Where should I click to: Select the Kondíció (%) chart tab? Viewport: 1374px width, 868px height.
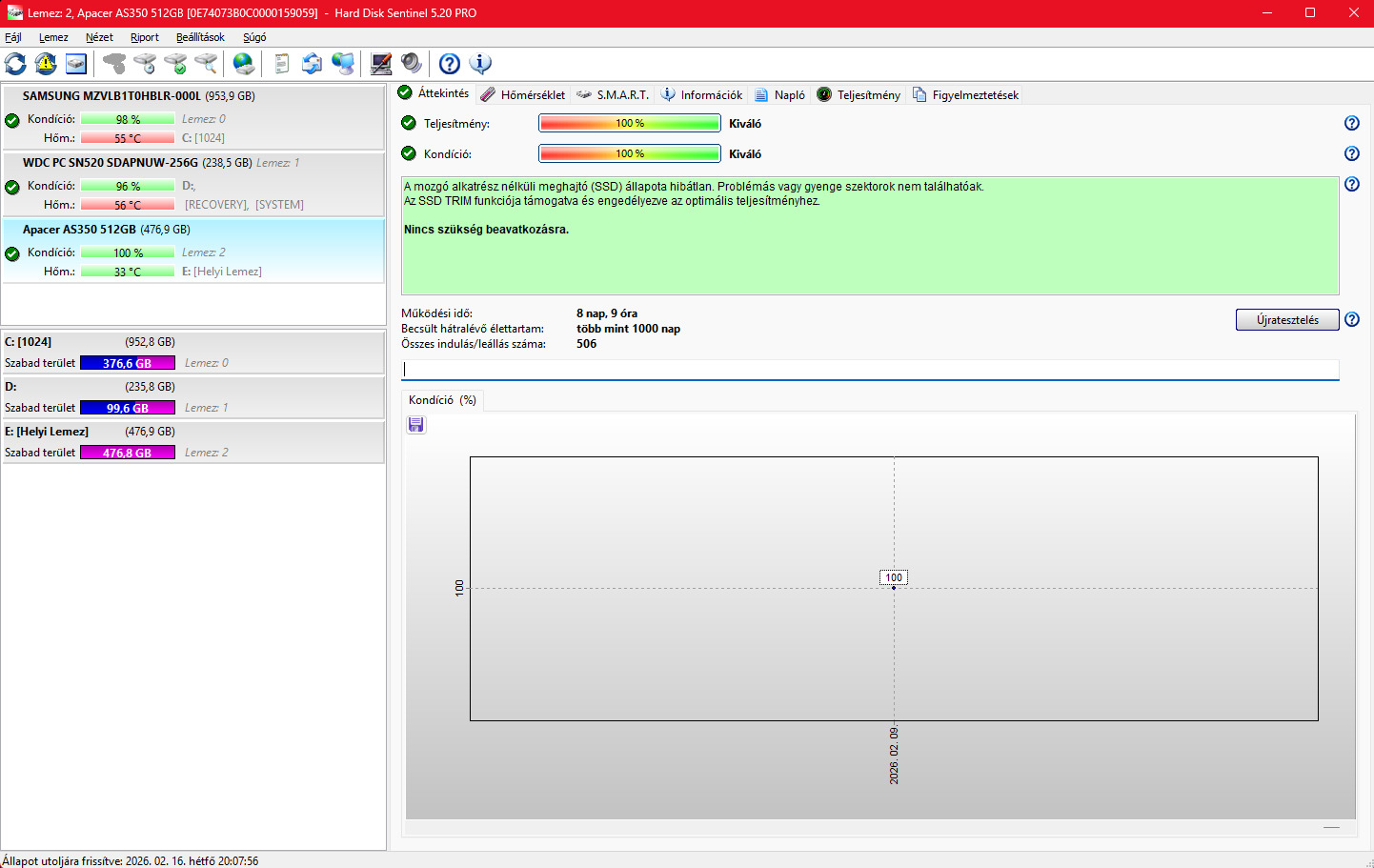pyautogui.click(x=442, y=400)
